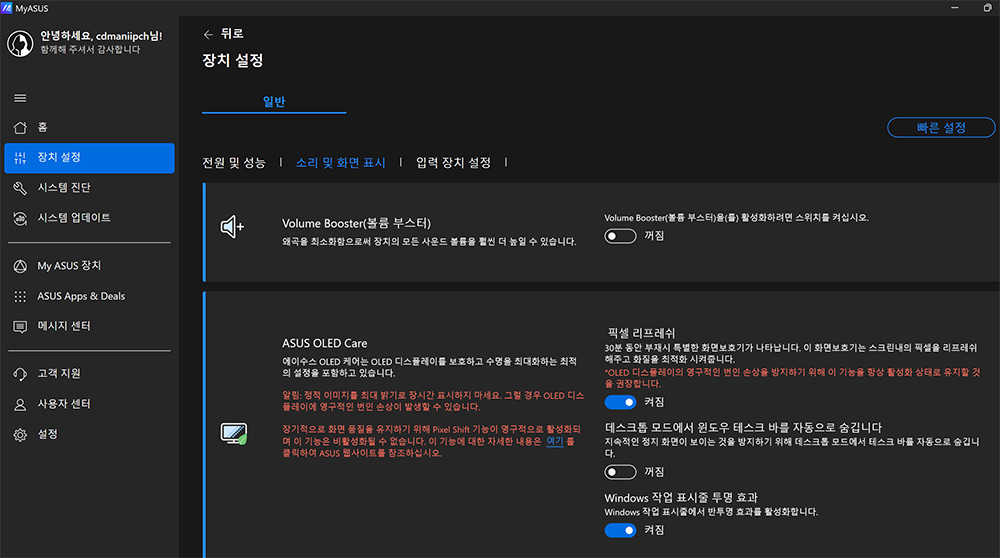Go to 홈 in sidebar
Screen dimensions: 1000x558
89,128
